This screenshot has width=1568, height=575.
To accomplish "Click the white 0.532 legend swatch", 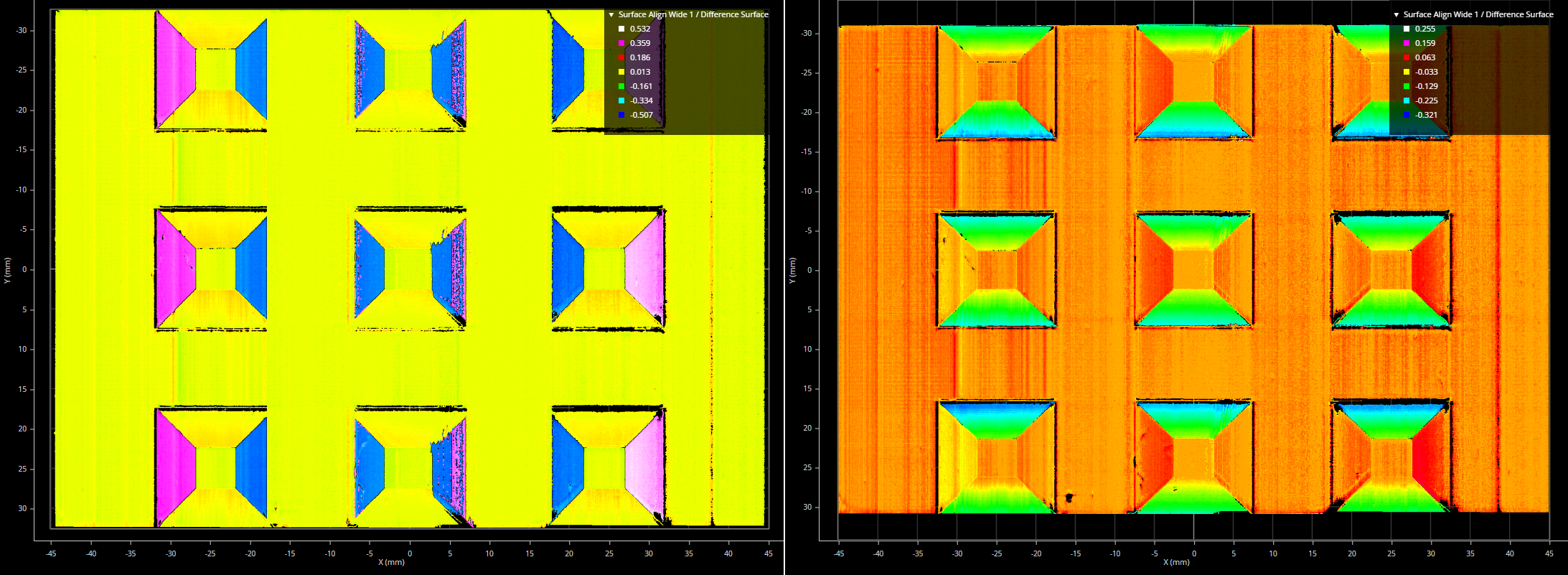I will pyautogui.click(x=621, y=29).
